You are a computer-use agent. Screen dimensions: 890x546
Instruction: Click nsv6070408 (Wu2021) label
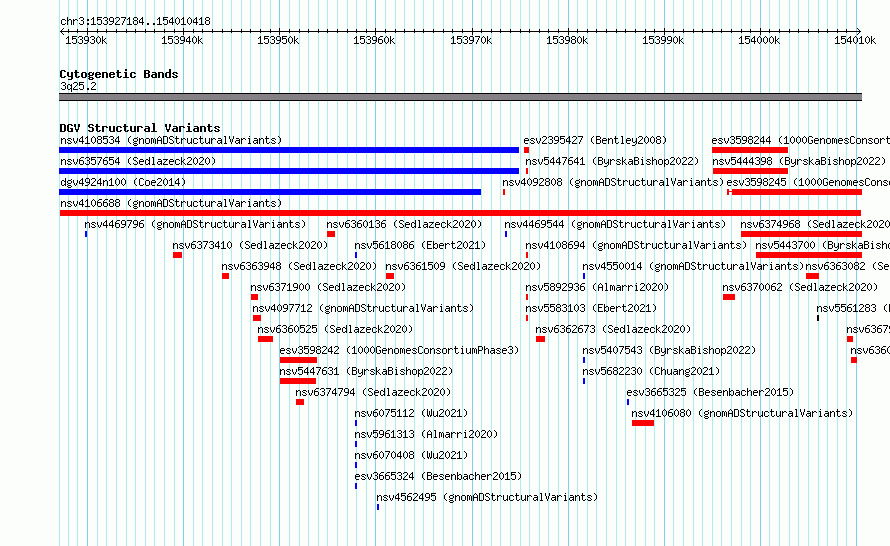coord(412,455)
